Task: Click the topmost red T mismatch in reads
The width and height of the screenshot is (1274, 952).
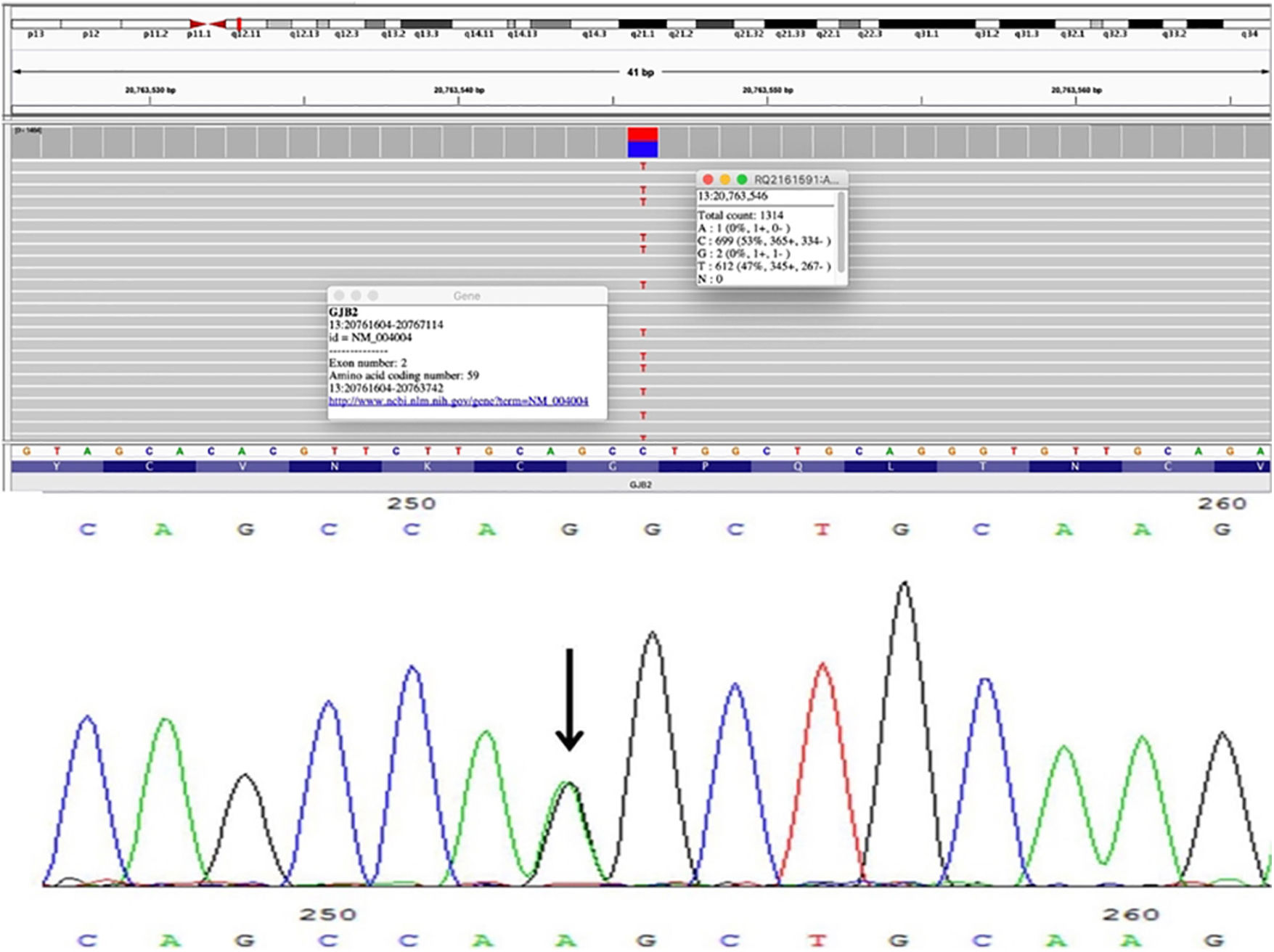Action: 642,167
